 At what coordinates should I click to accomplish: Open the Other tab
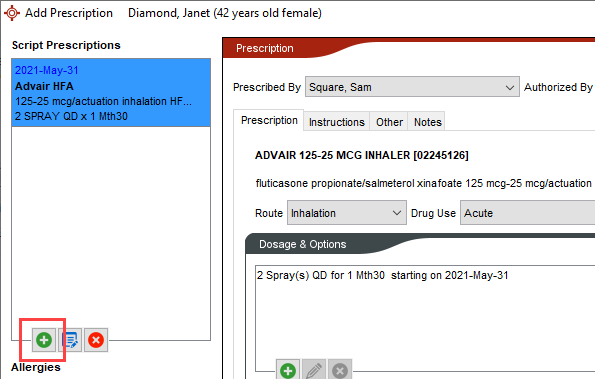[x=389, y=122]
